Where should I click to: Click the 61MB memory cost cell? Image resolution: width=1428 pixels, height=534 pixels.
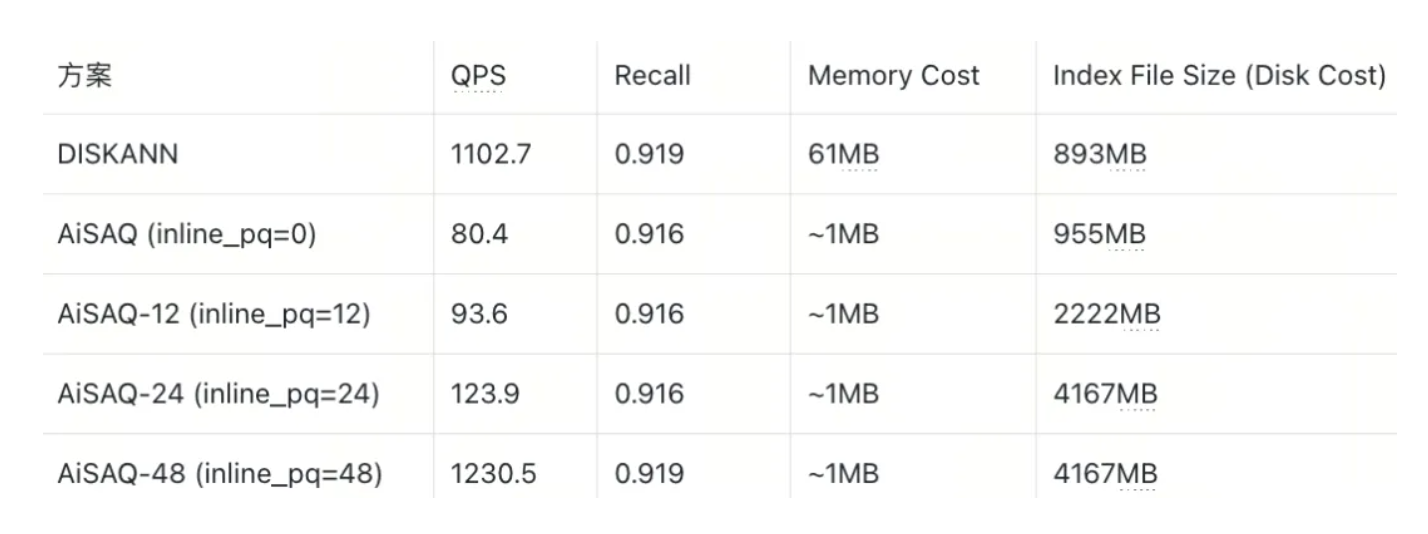point(843,155)
